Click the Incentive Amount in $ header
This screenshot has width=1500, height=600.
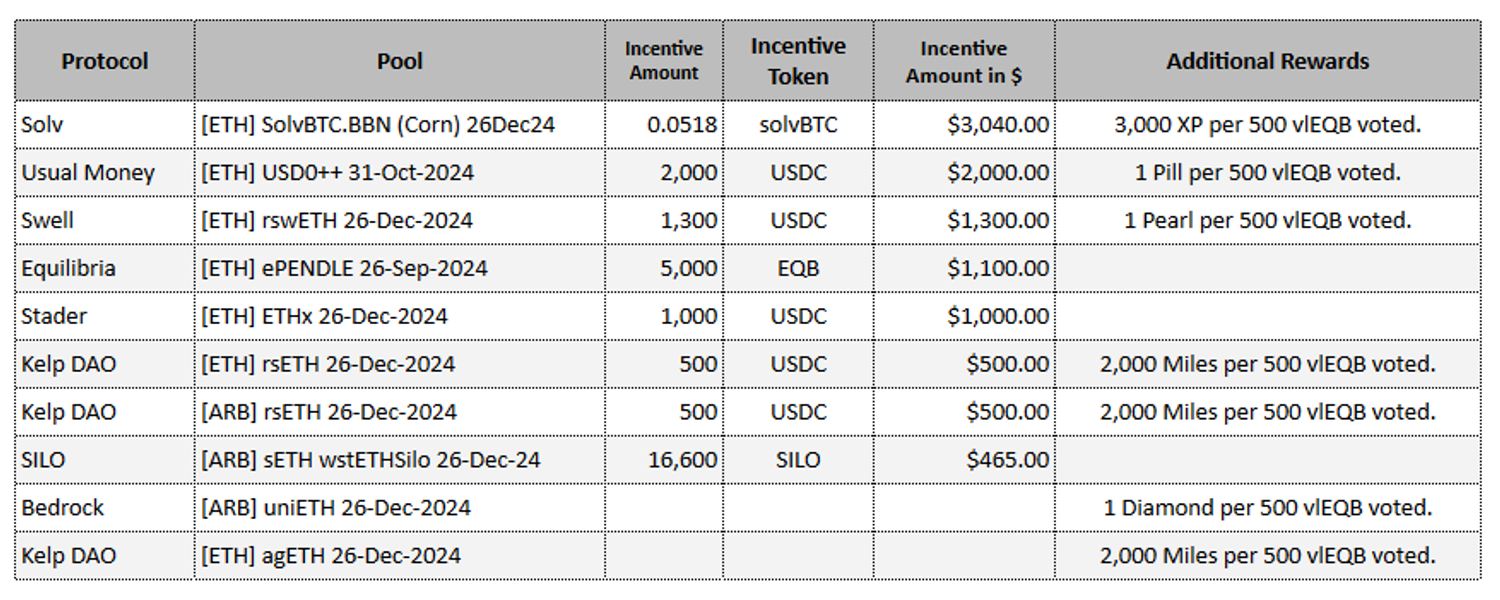click(x=963, y=61)
